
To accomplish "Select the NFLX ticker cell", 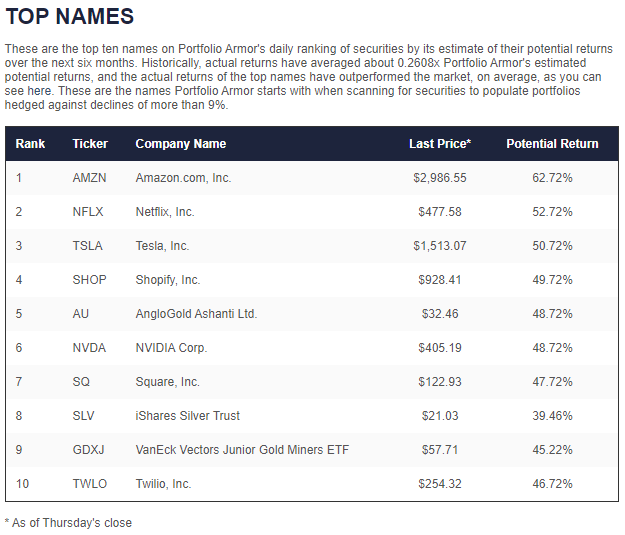I will click(x=89, y=212).
